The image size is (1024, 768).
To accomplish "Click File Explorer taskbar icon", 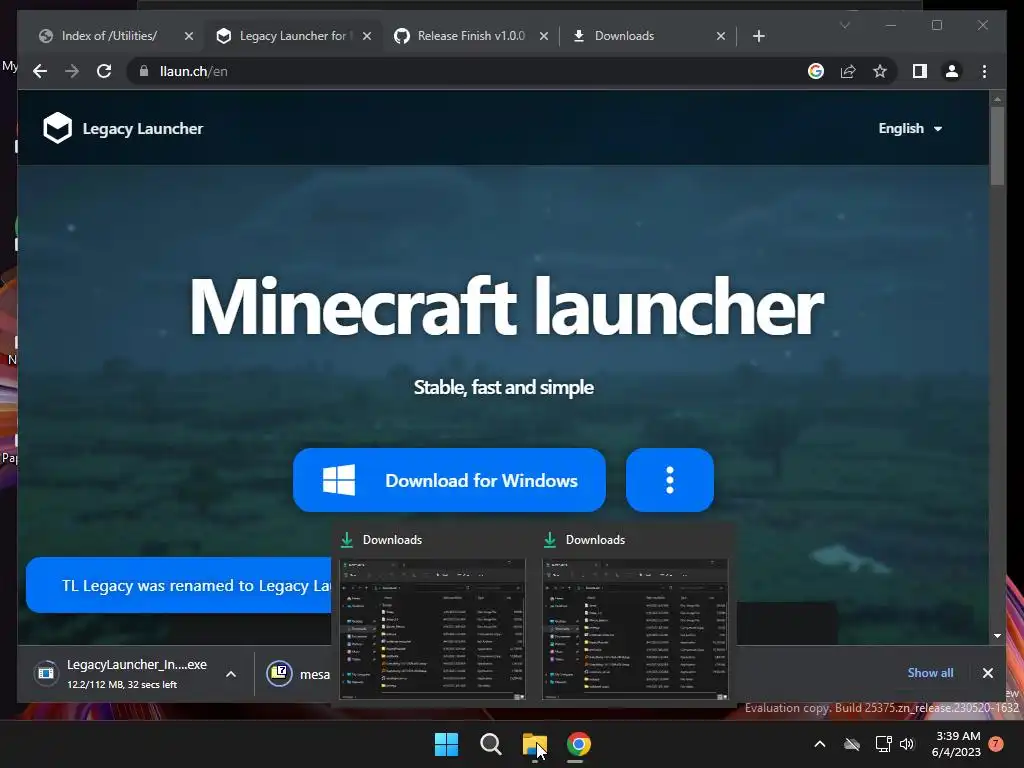I will 534,744.
